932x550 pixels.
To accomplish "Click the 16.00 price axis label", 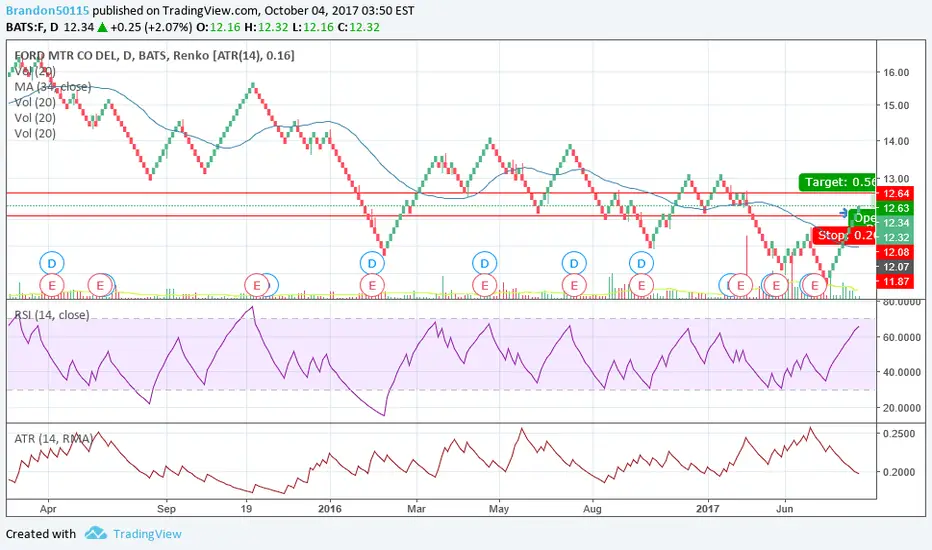I will point(896,73).
